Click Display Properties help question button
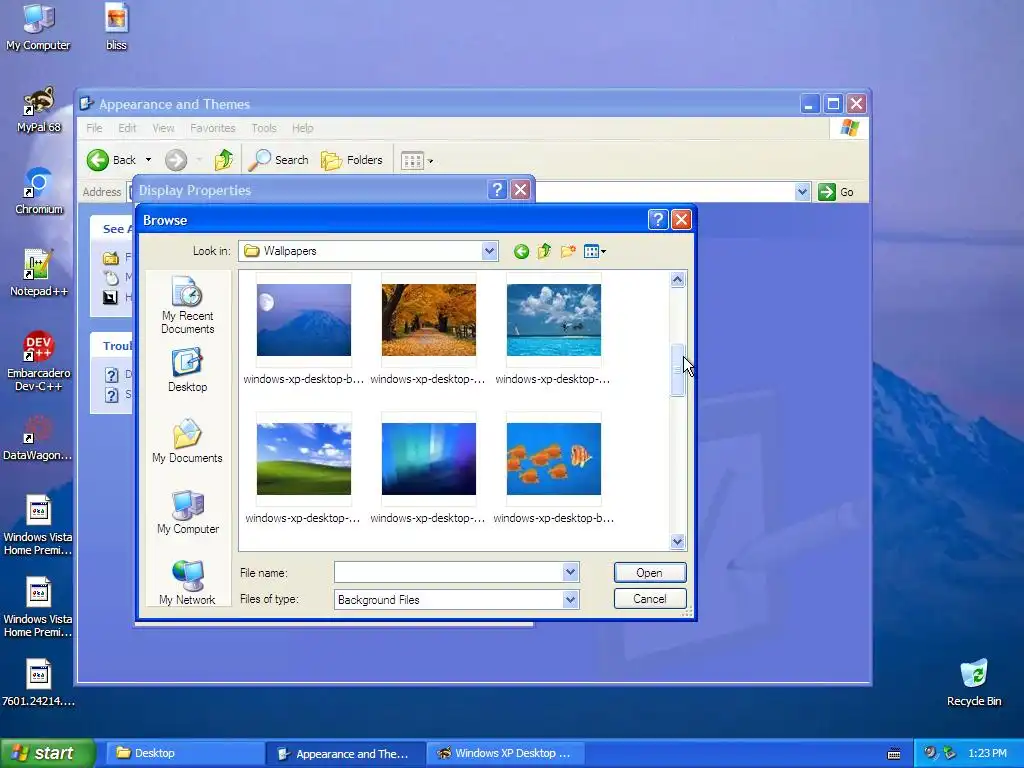 tap(497, 190)
